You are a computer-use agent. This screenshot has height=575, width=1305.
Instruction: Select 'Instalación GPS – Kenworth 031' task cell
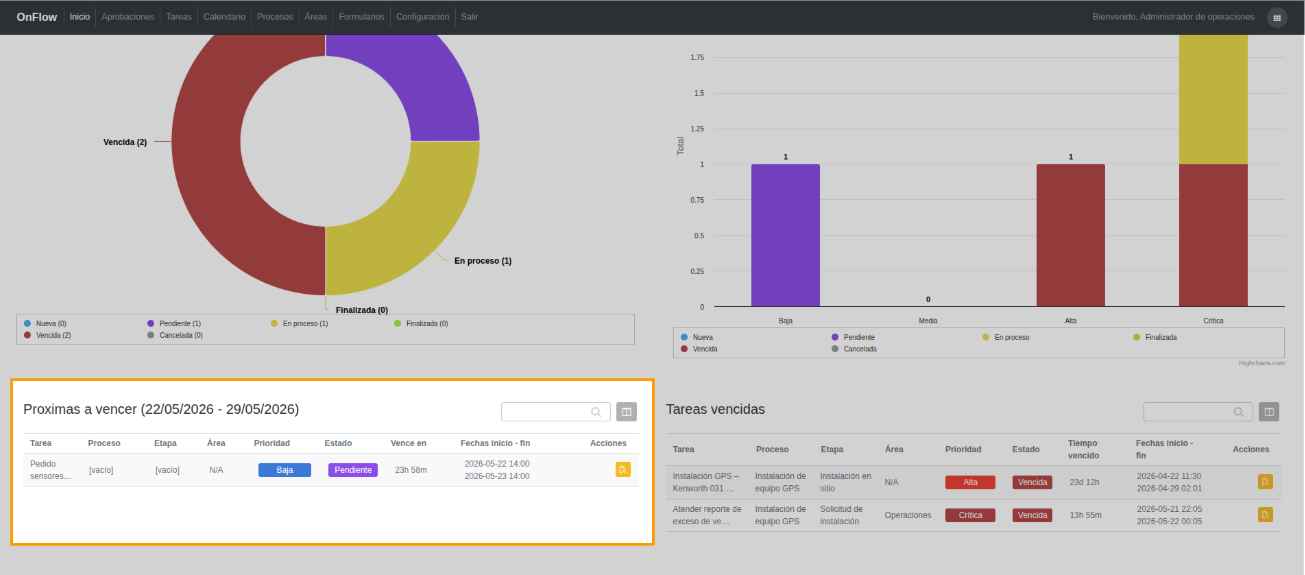click(x=706, y=482)
